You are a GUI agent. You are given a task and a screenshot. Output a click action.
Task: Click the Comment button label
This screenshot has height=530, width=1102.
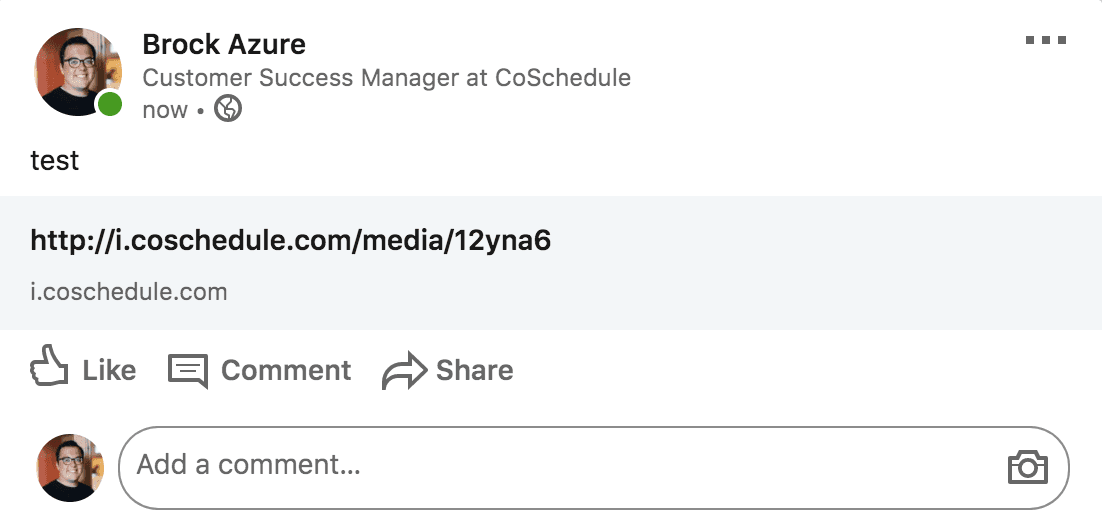point(285,370)
